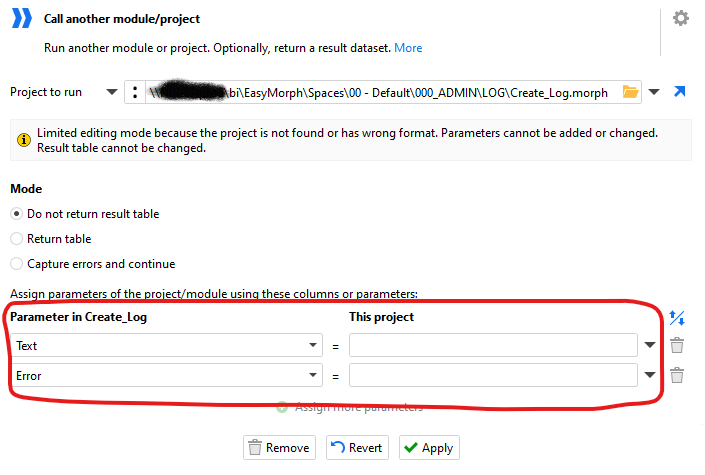Browse for project file with folder icon

click(x=630, y=92)
